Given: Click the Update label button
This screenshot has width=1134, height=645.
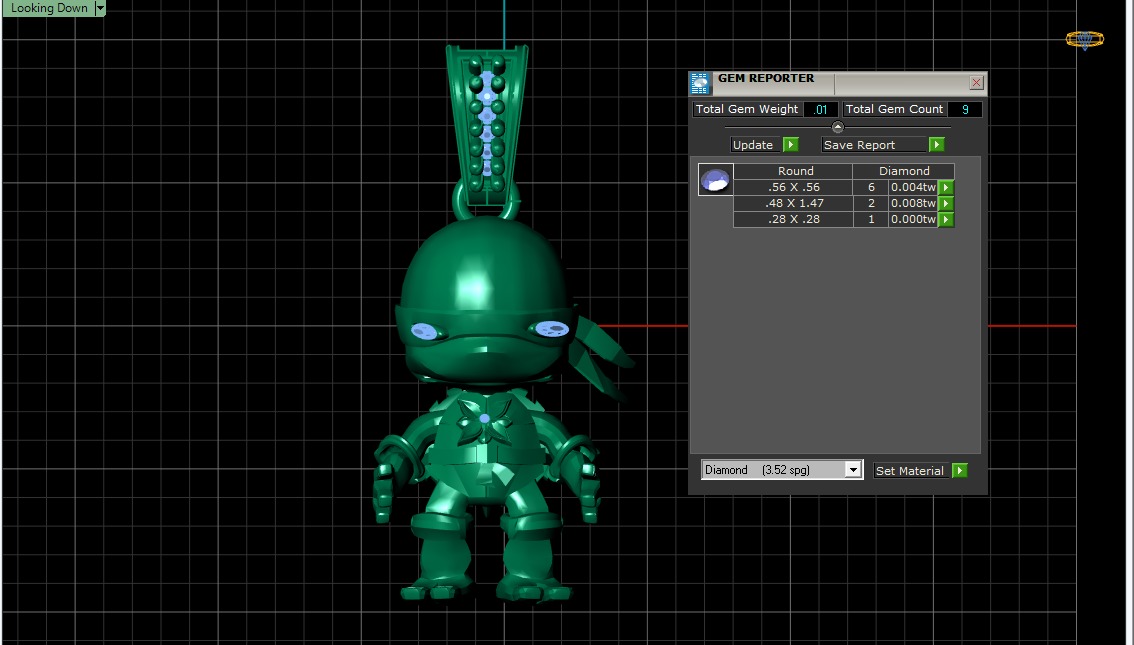Looking at the screenshot, I should (754, 145).
